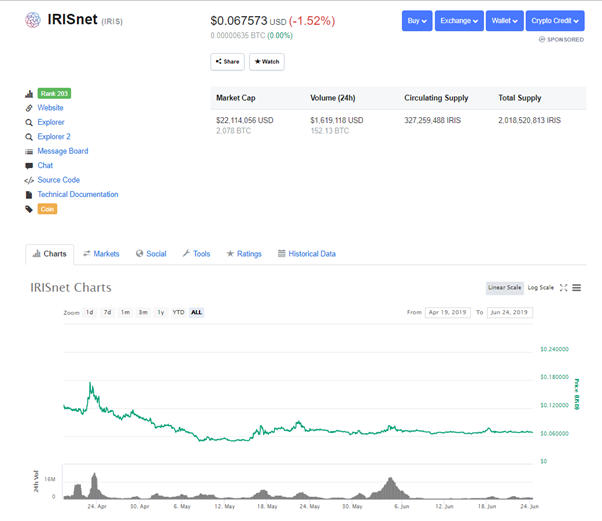Open the Social tab
This screenshot has height=521, width=602.
coord(151,254)
